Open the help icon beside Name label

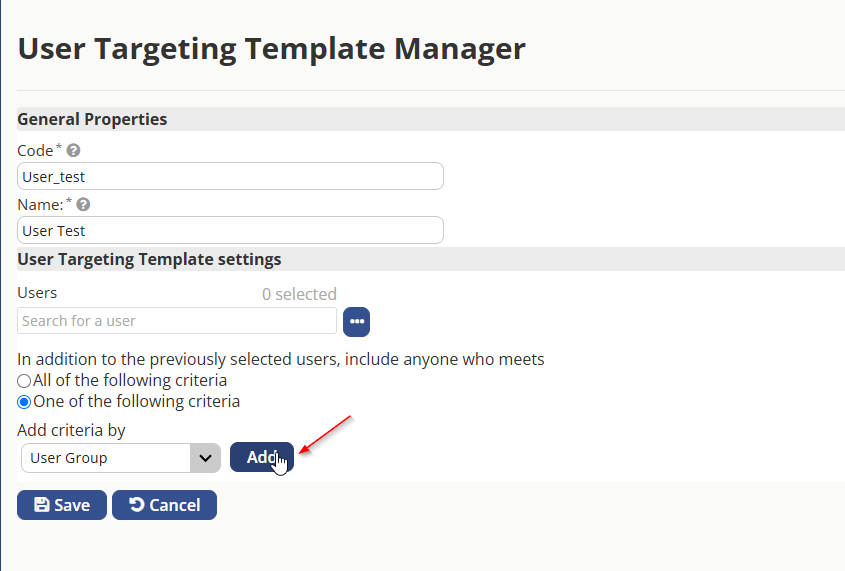[83, 204]
